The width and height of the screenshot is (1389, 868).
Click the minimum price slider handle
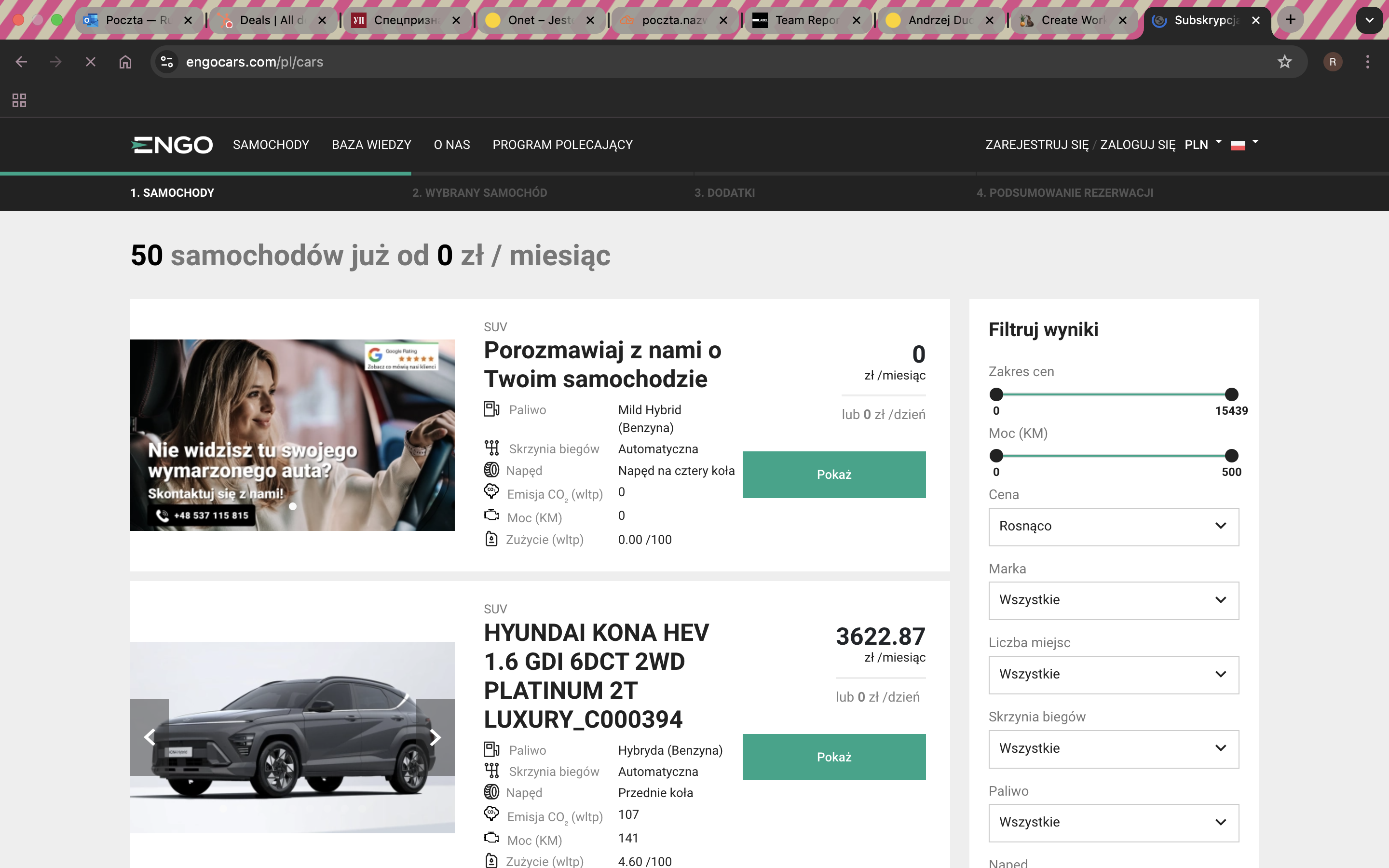coord(996,394)
